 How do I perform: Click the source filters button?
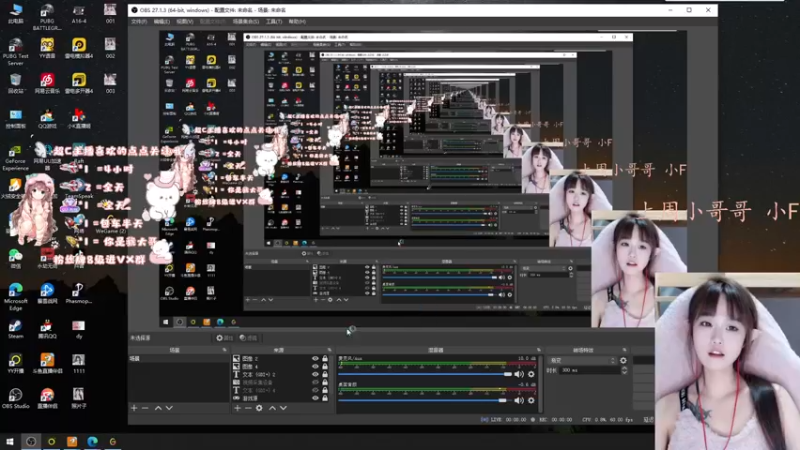pyautogui.click(x=248, y=338)
